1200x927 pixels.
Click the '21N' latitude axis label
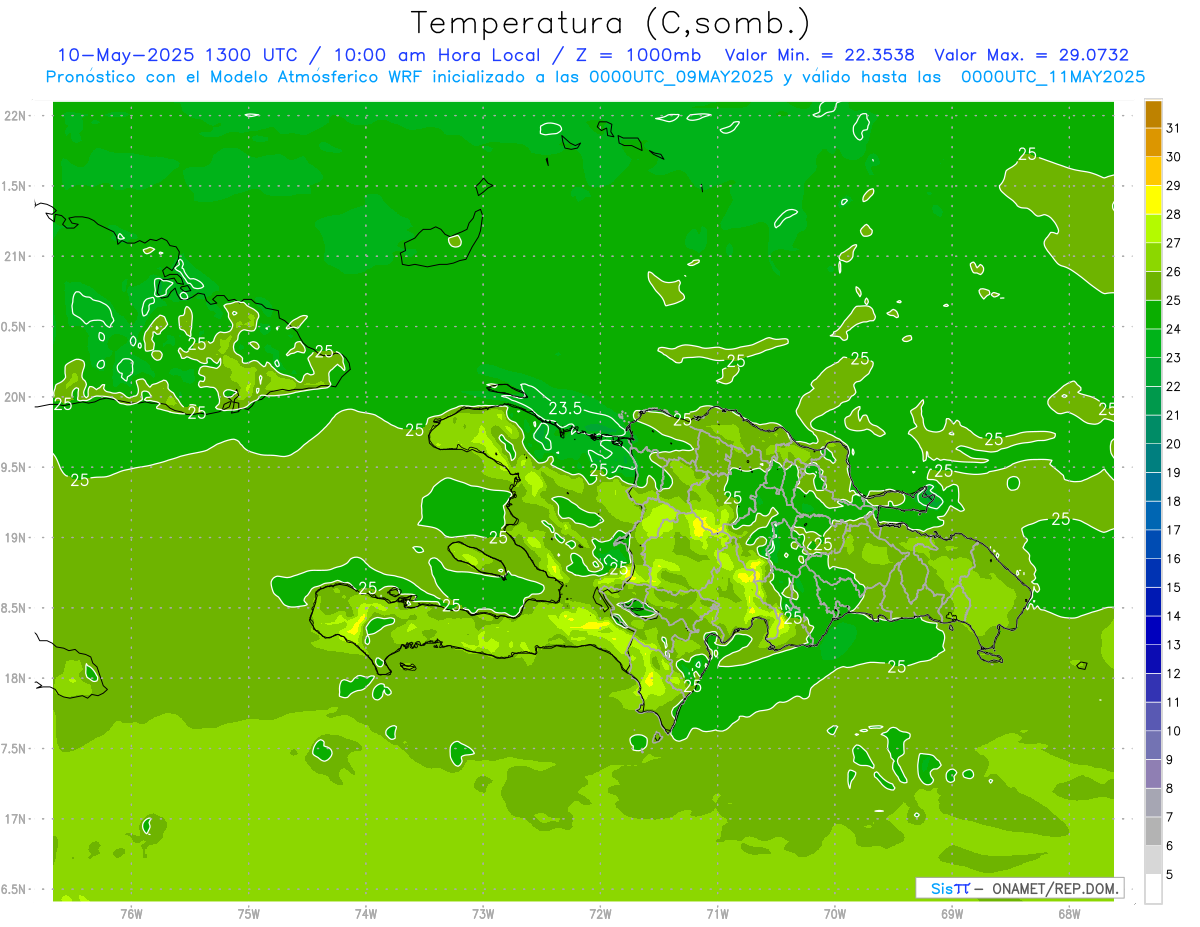pyautogui.click(x=14, y=257)
